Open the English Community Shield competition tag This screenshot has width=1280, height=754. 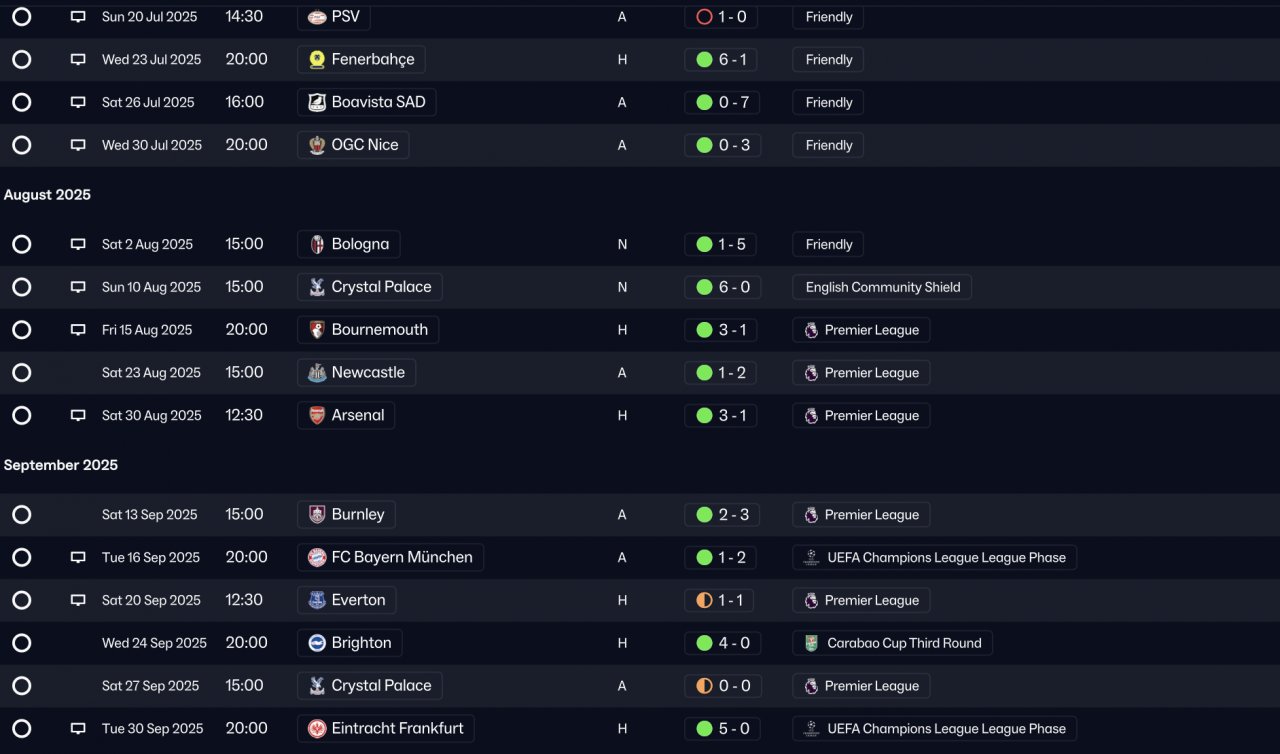click(882, 287)
